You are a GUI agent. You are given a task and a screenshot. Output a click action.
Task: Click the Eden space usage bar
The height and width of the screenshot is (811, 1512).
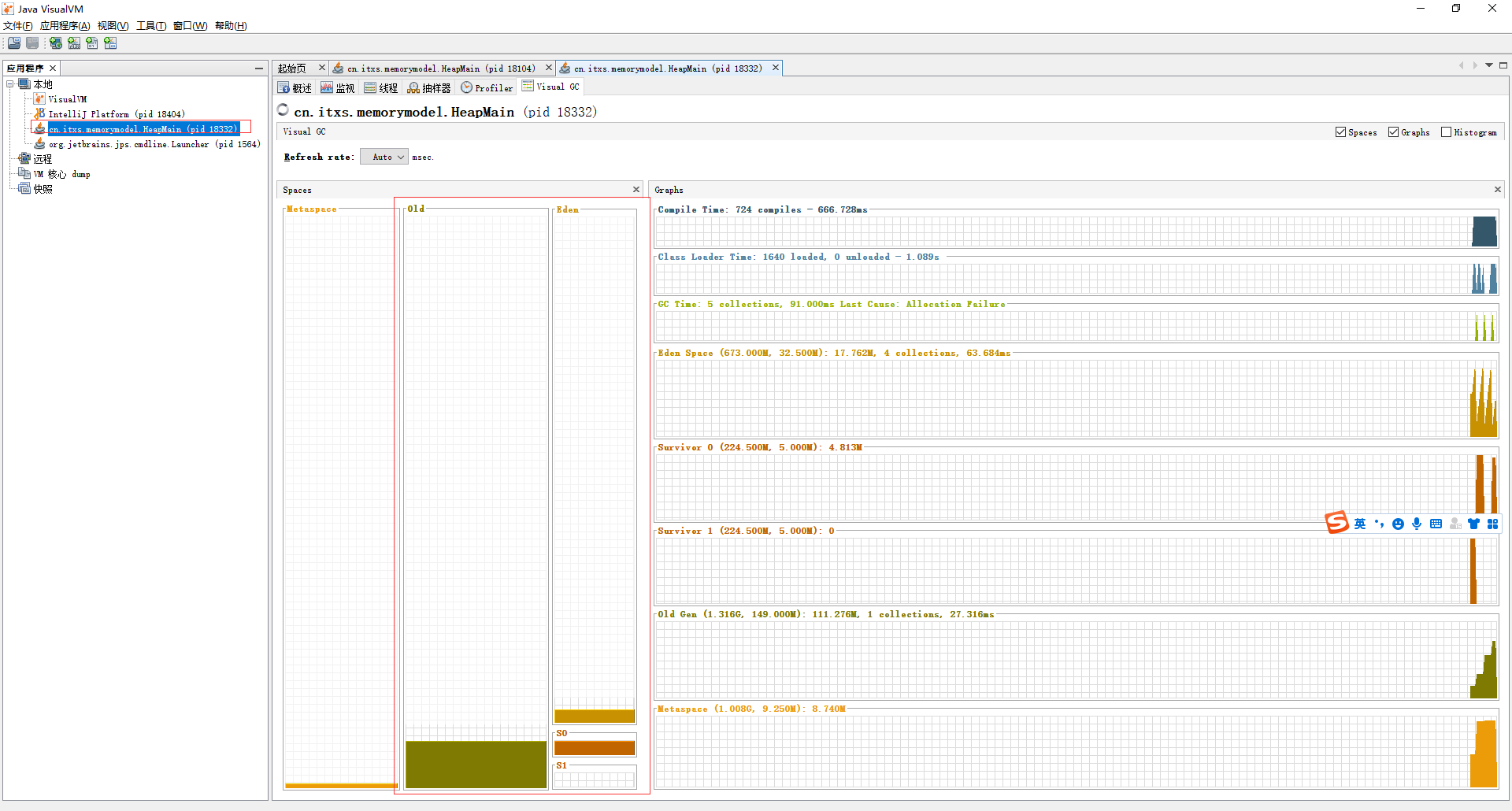[595, 716]
